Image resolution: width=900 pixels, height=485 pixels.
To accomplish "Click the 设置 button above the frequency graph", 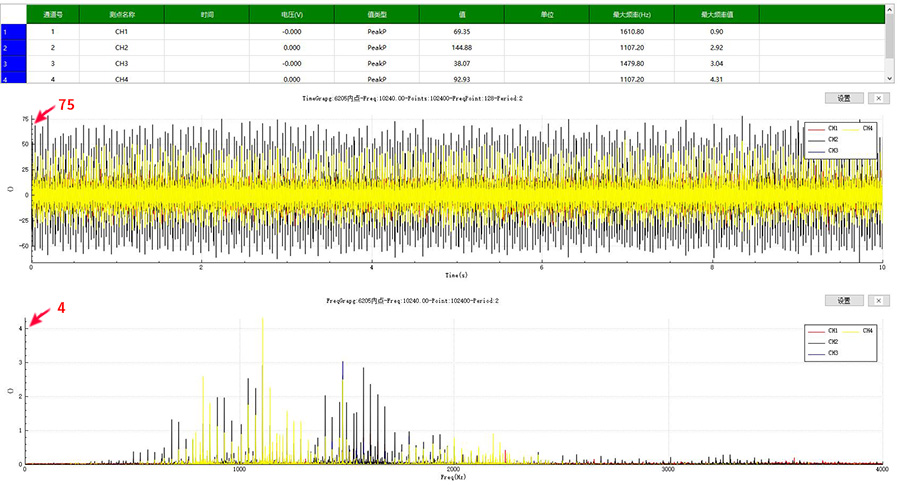I will tap(843, 300).
